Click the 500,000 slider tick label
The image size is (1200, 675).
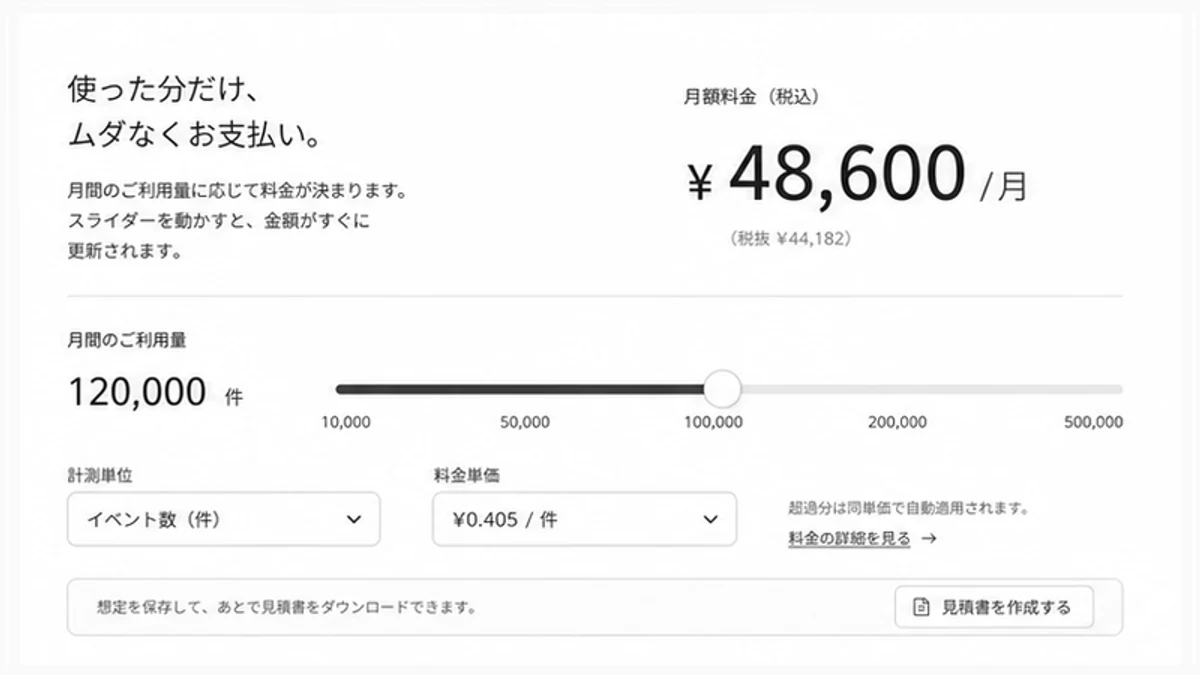click(1093, 422)
